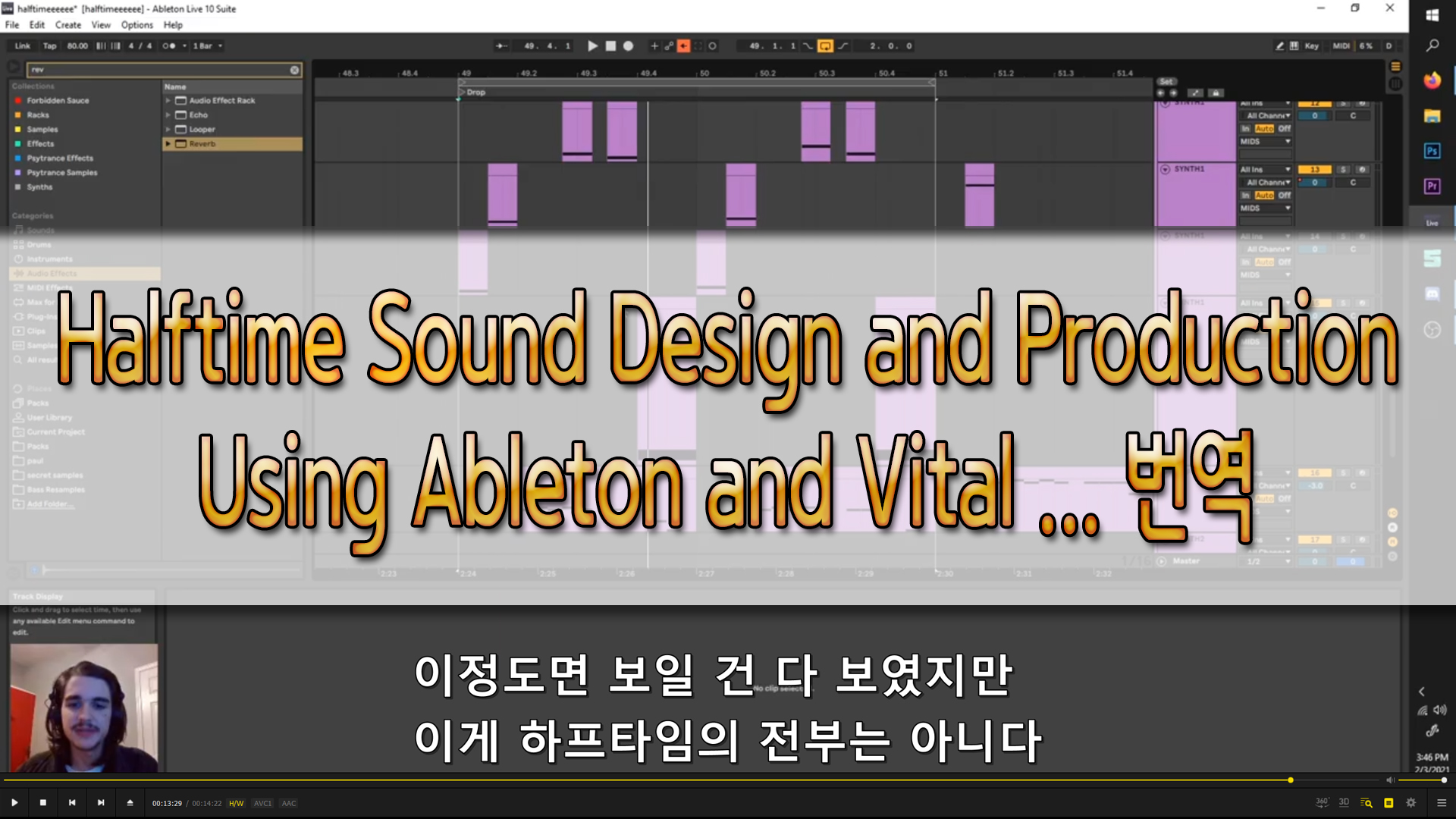The height and width of the screenshot is (819, 1456).
Task: Solo the SYNTH1 track 13
Action: 1343,170
